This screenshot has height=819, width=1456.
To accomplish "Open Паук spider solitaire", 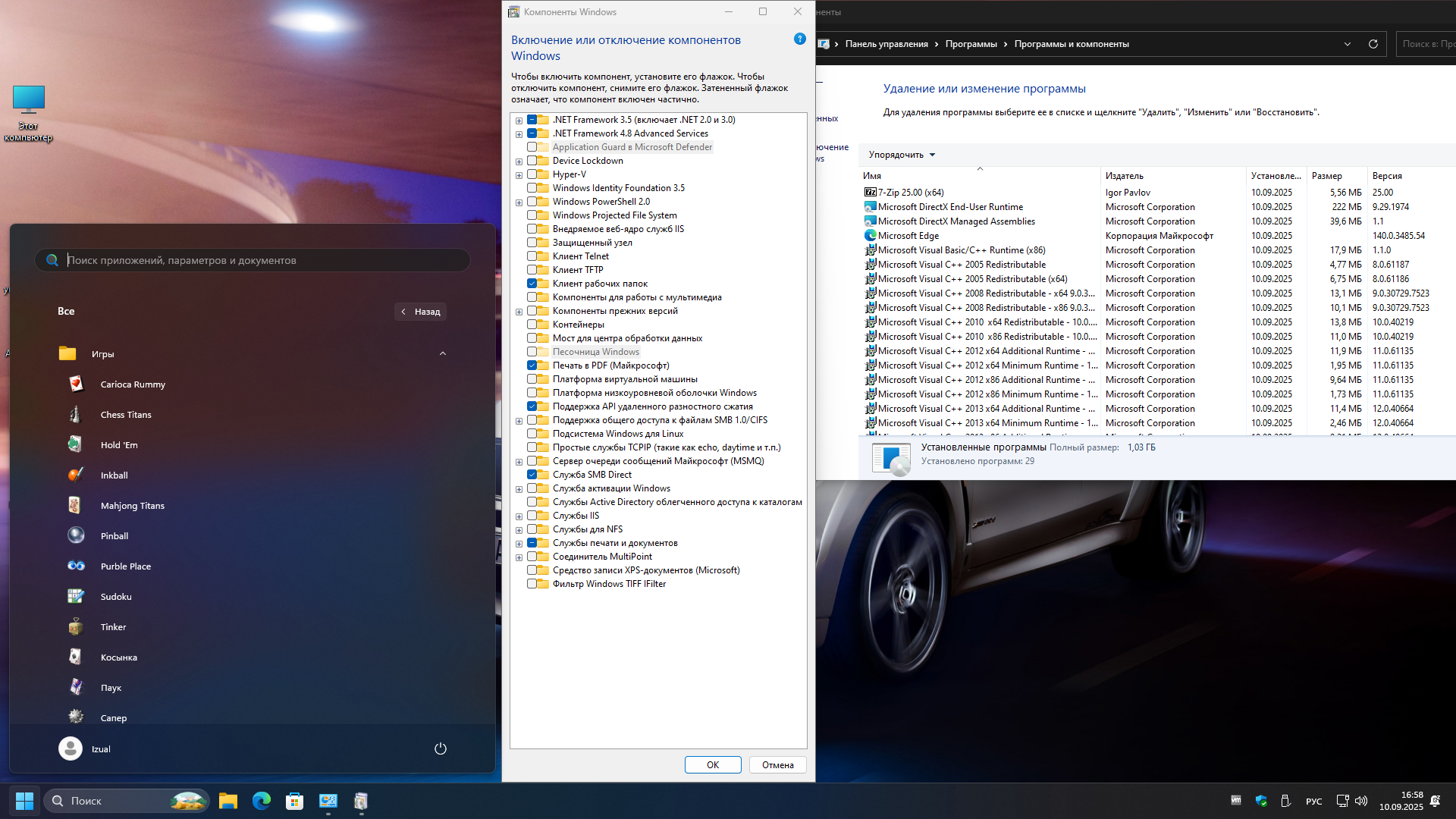I will 76,687.
